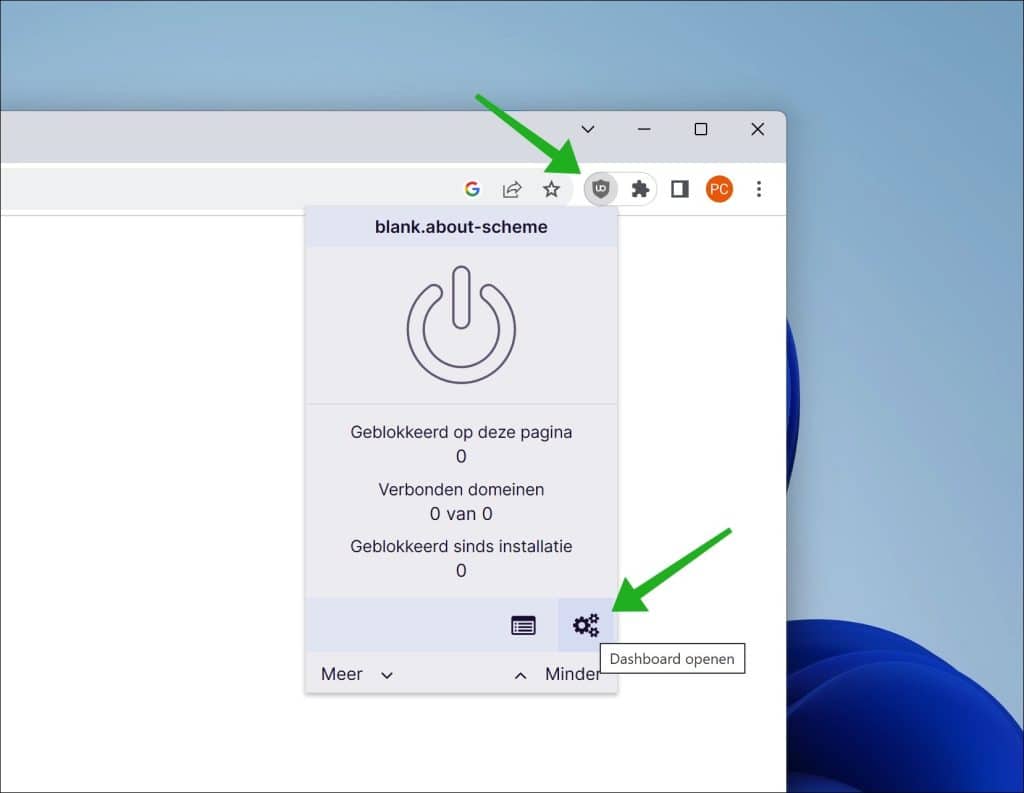Expand popup with Meer

pos(357,674)
